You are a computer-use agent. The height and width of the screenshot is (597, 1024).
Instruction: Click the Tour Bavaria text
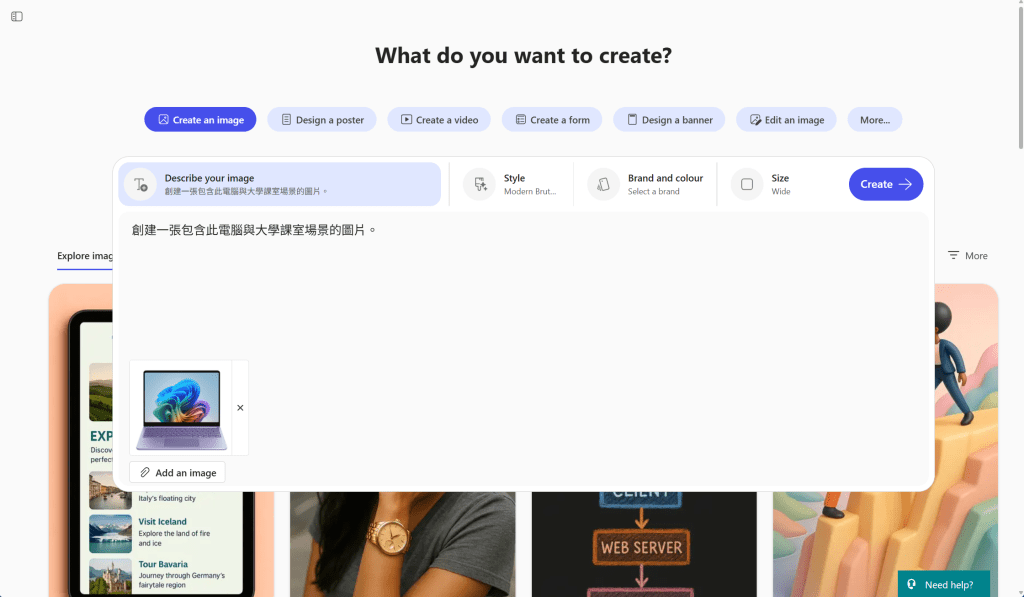(x=163, y=564)
